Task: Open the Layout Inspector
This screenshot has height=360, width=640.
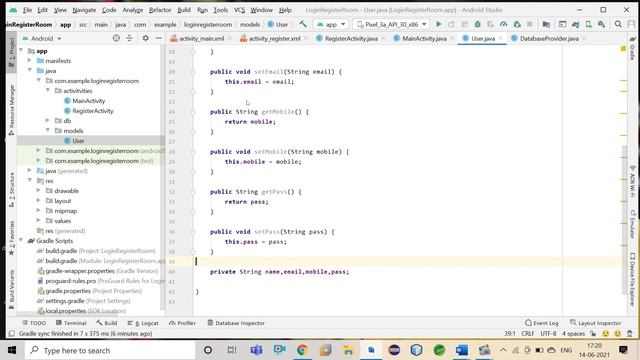Action: click(x=596, y=323)
